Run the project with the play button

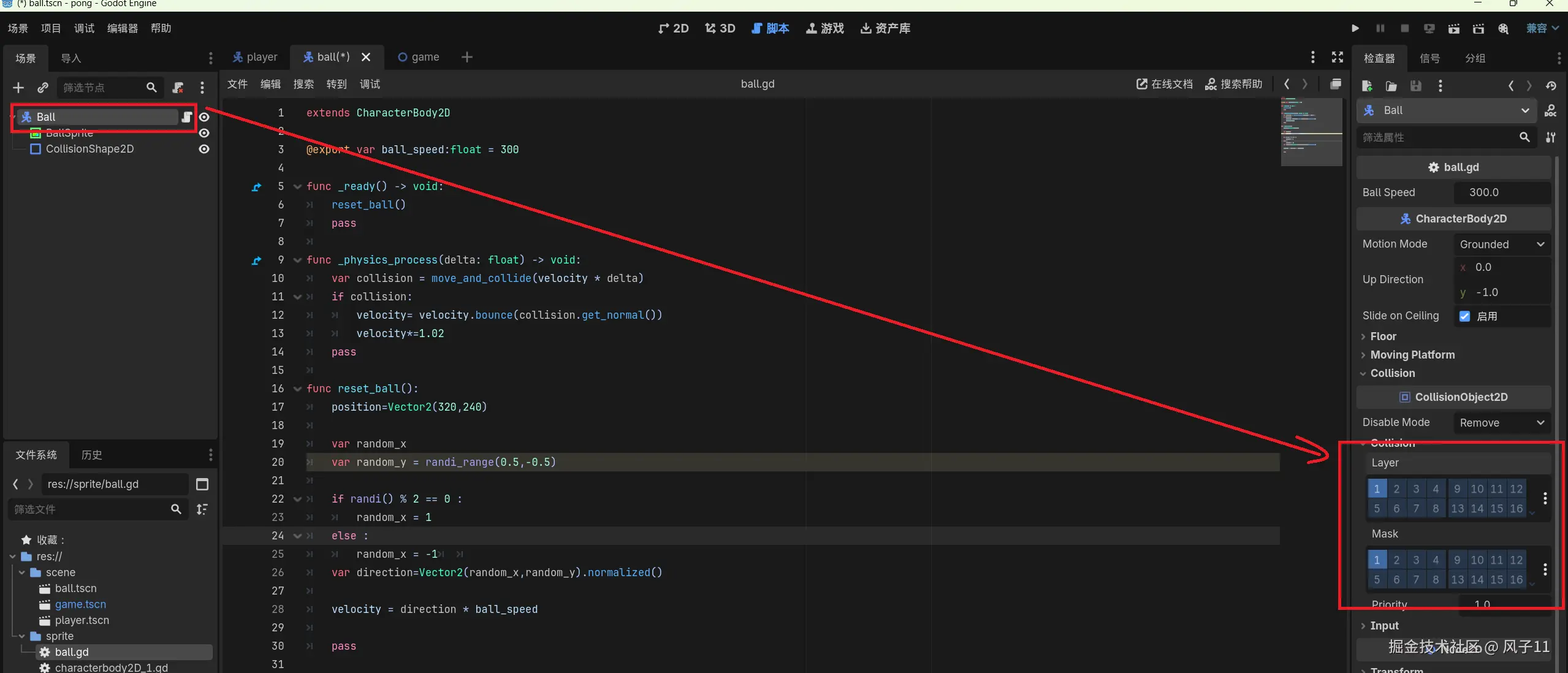1355,28
